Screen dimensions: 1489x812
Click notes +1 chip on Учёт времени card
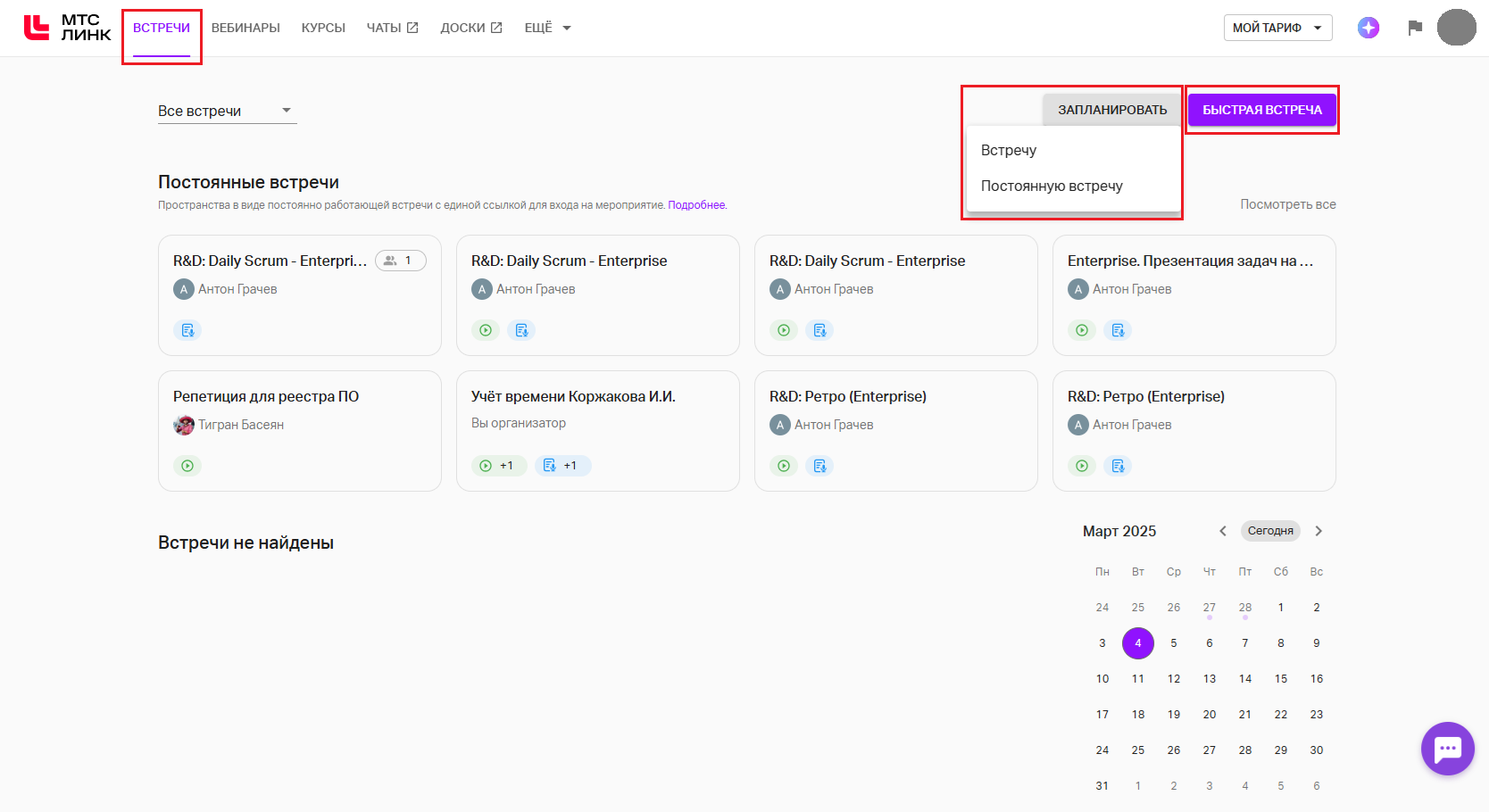tap(562, 466)
